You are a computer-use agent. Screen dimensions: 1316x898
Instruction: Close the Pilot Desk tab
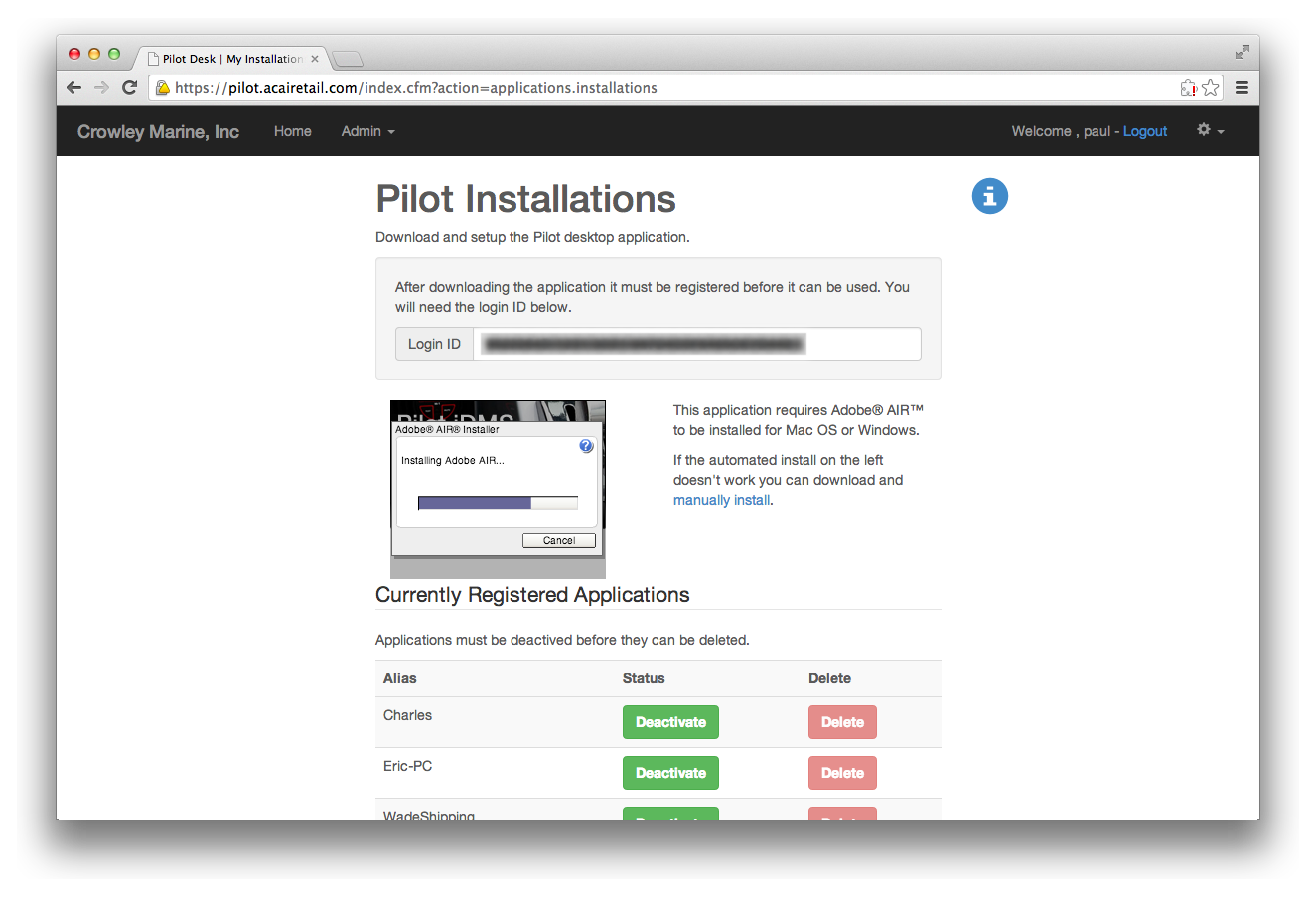[315, 59]
